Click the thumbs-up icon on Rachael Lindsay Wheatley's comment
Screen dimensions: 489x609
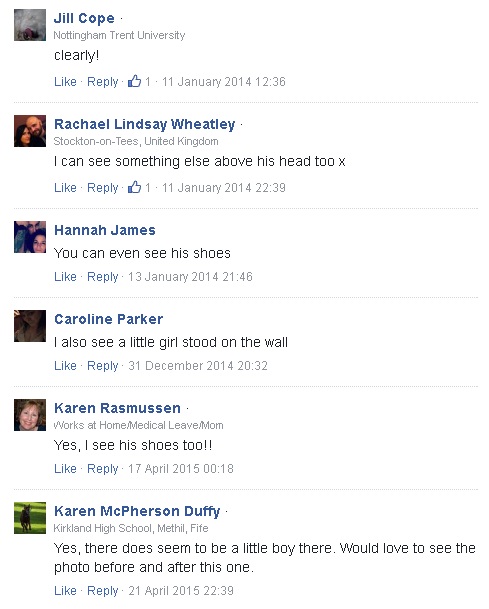point(134,187)
